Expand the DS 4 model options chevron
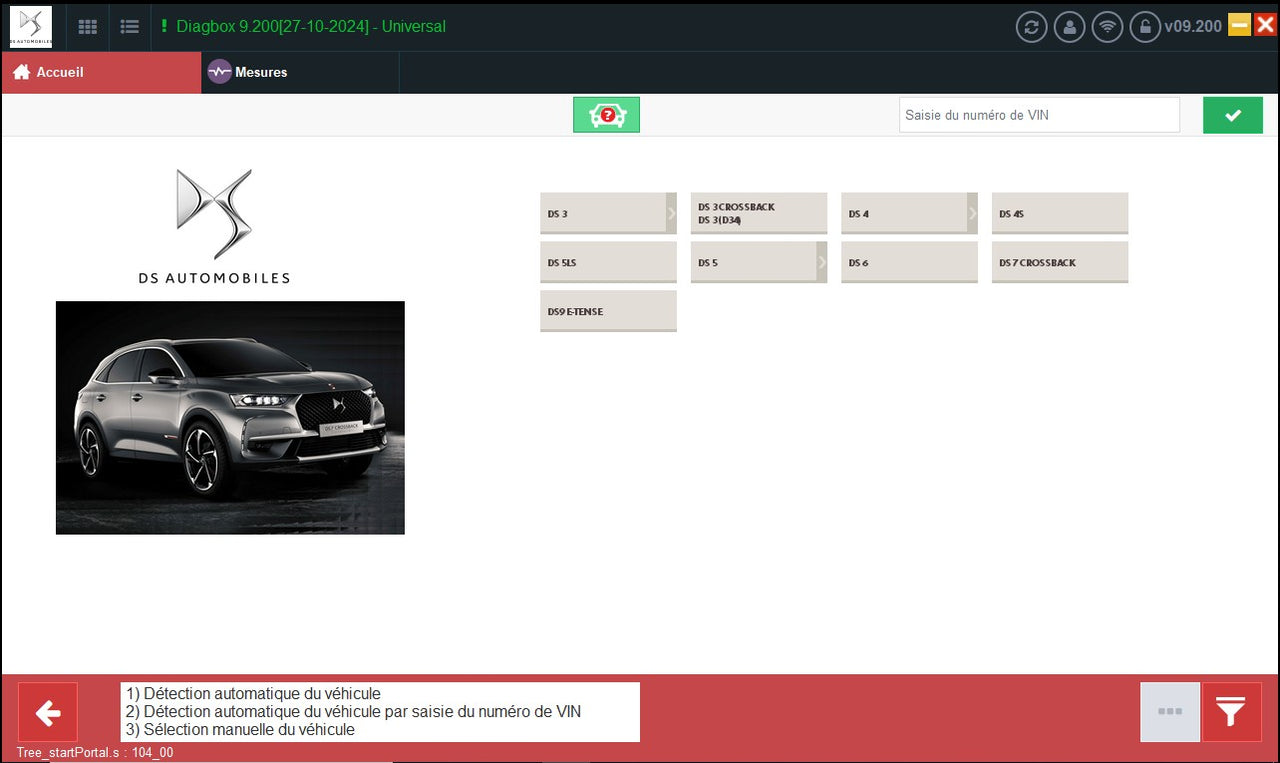This screenshot has height=763, width=1280. tap(971, 213)
